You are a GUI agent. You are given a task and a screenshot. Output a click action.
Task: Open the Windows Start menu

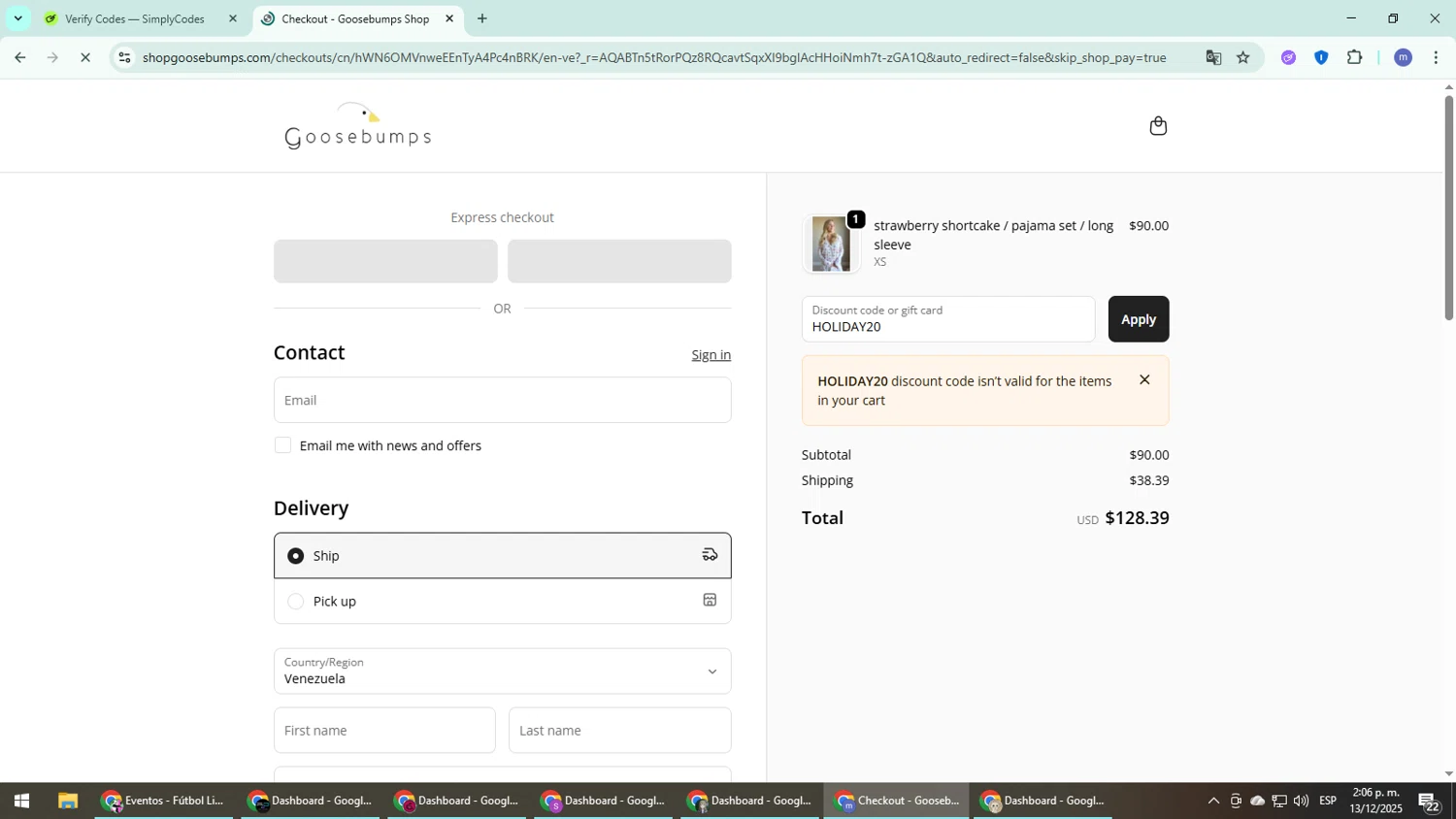21,801
